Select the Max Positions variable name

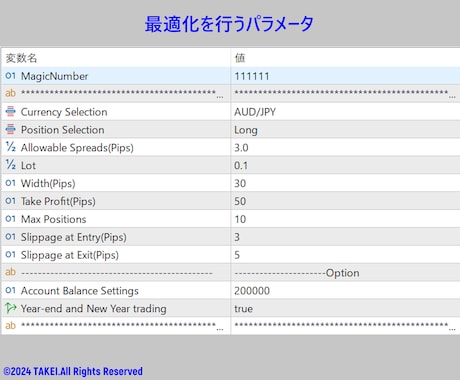click(x=53, y=219)
